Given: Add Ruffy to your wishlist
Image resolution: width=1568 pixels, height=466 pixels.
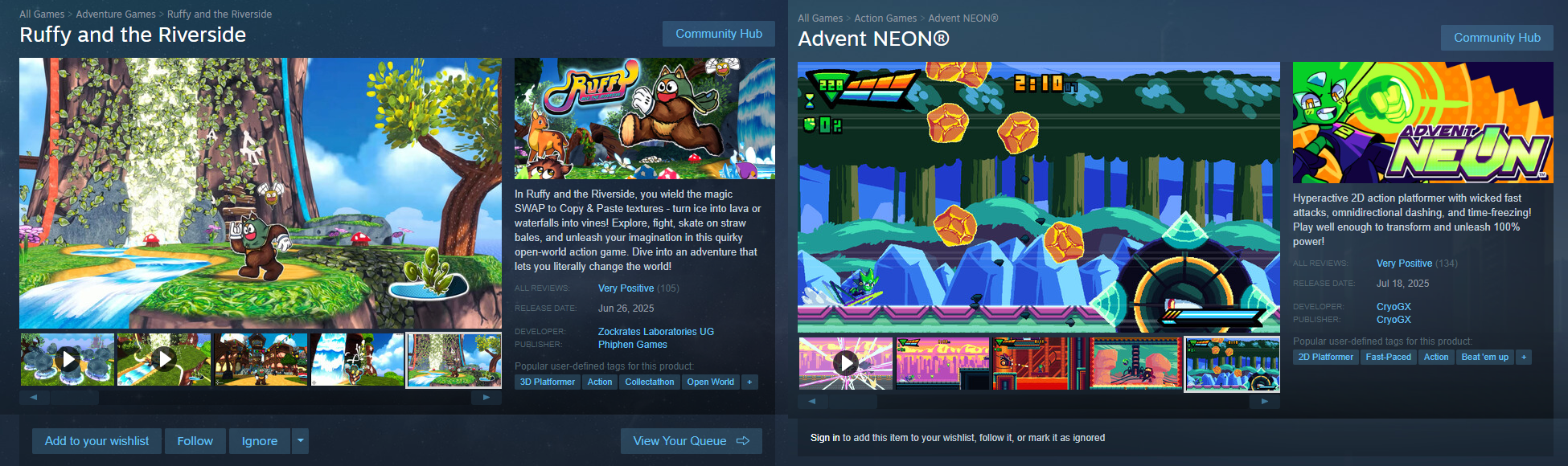Looking at the screenshot, I should 96,441.
